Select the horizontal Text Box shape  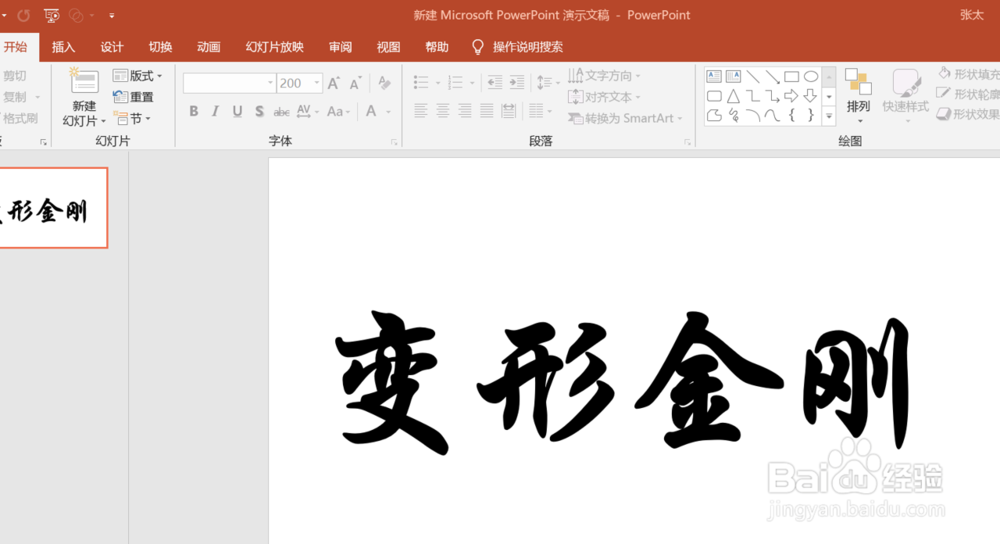(714, 77)
